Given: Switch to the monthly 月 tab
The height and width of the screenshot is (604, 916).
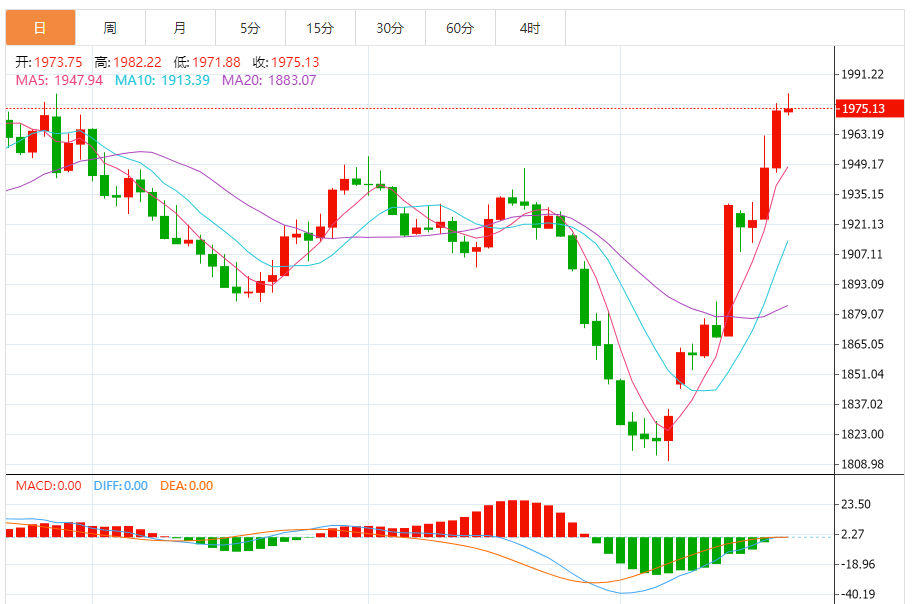Looking at the screenshot, I should tap(181, 27).
